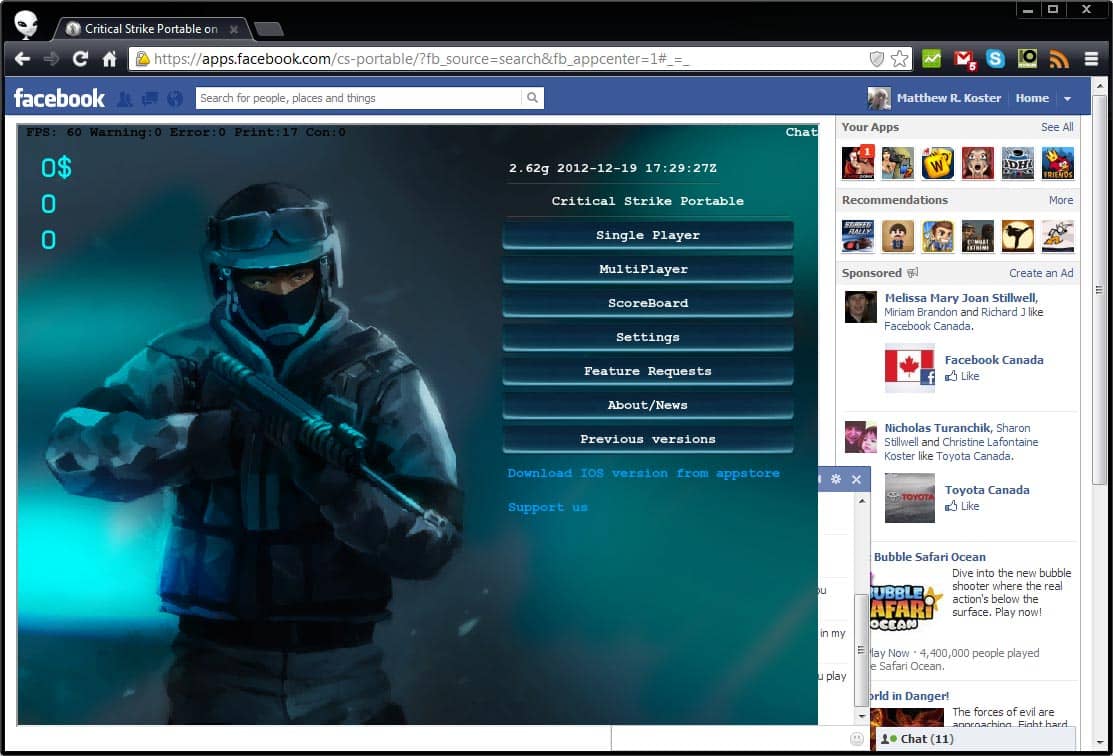Open Facebook messages icon
Viewport: 1113px width, 756px height.
pos(150,99)
